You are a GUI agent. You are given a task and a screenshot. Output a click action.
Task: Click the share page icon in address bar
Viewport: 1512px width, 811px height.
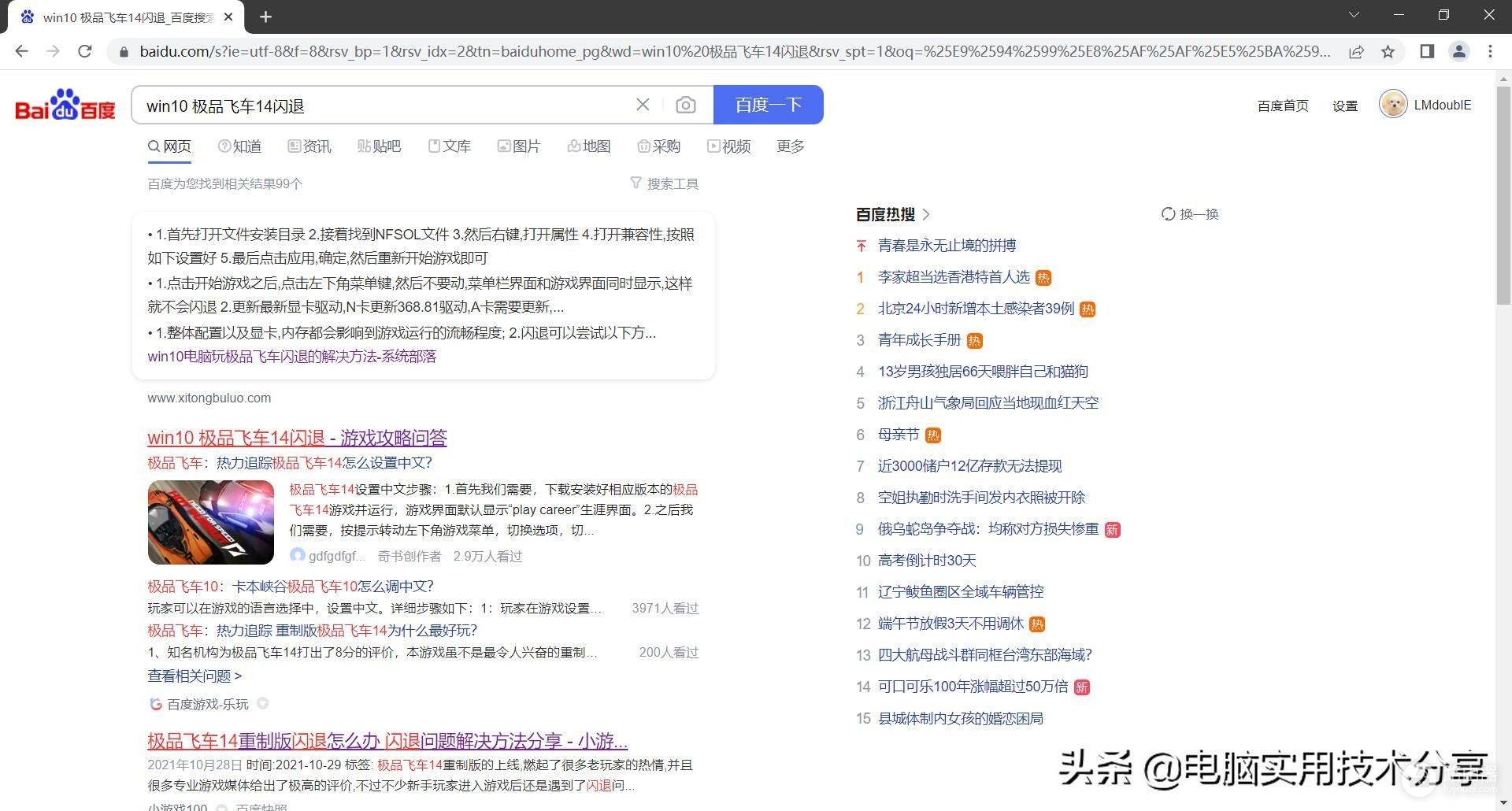[x=1356, y=52]
